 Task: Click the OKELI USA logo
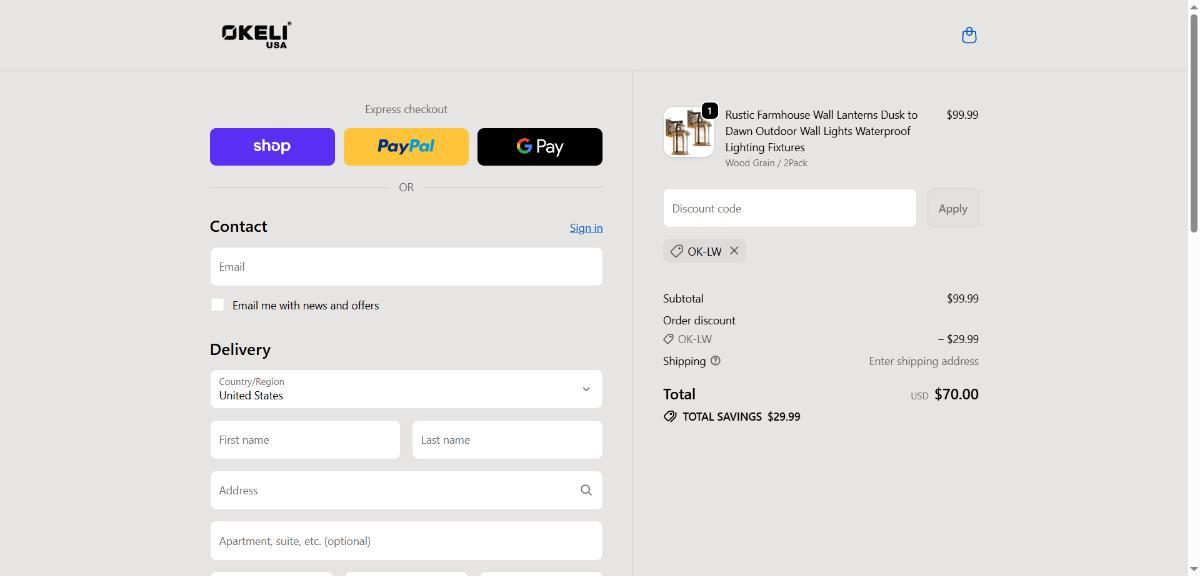[256, 35]
